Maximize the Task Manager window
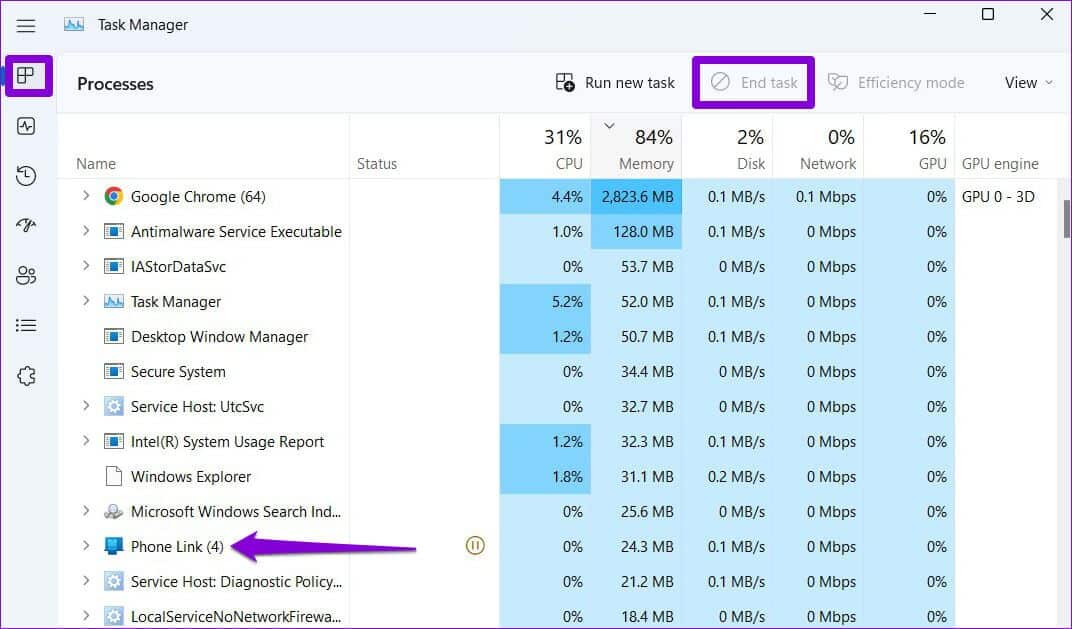This screenshot has height=629, width=1072. click(988, 14)
